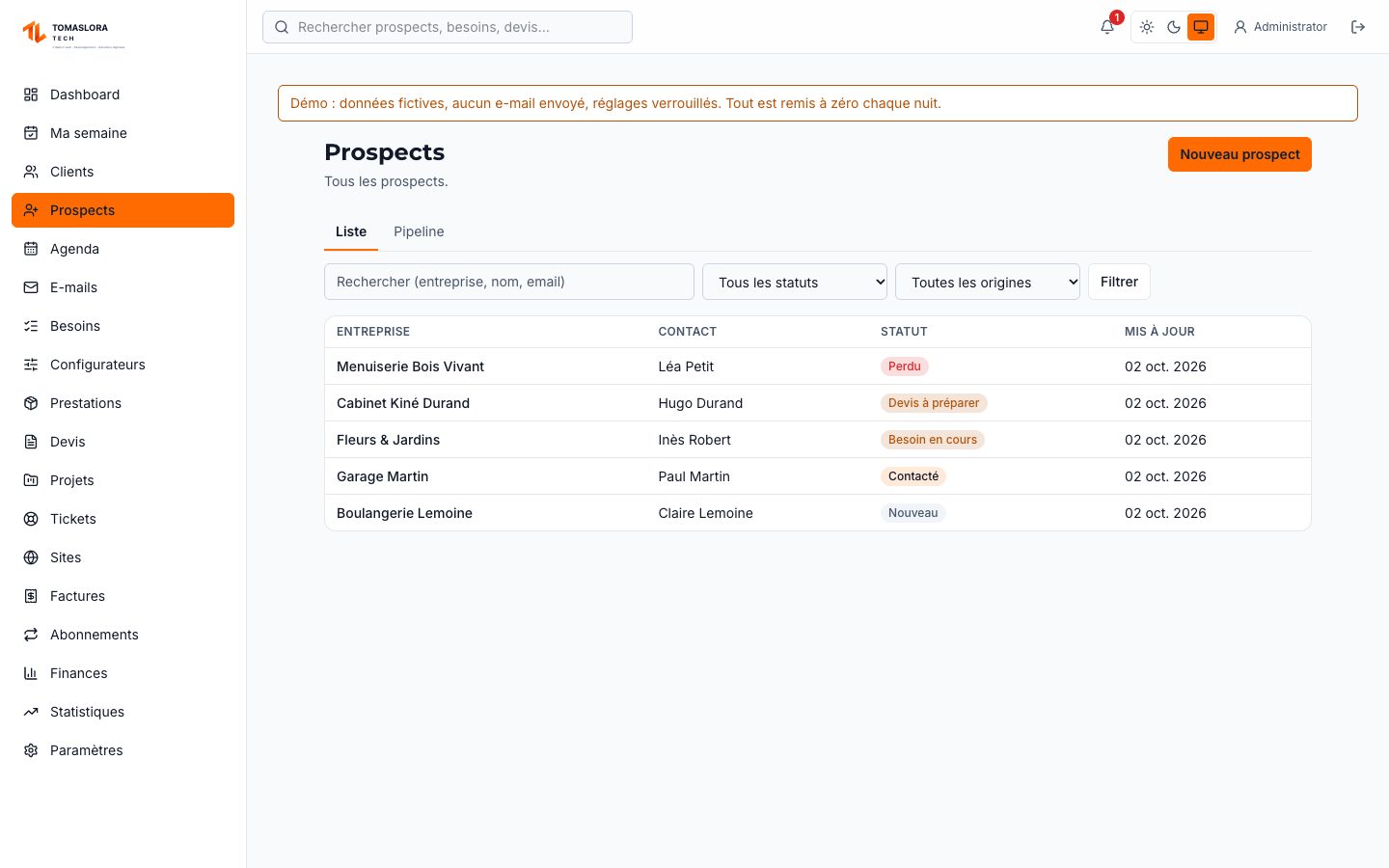Click the Statistiques trend icon

31,712
